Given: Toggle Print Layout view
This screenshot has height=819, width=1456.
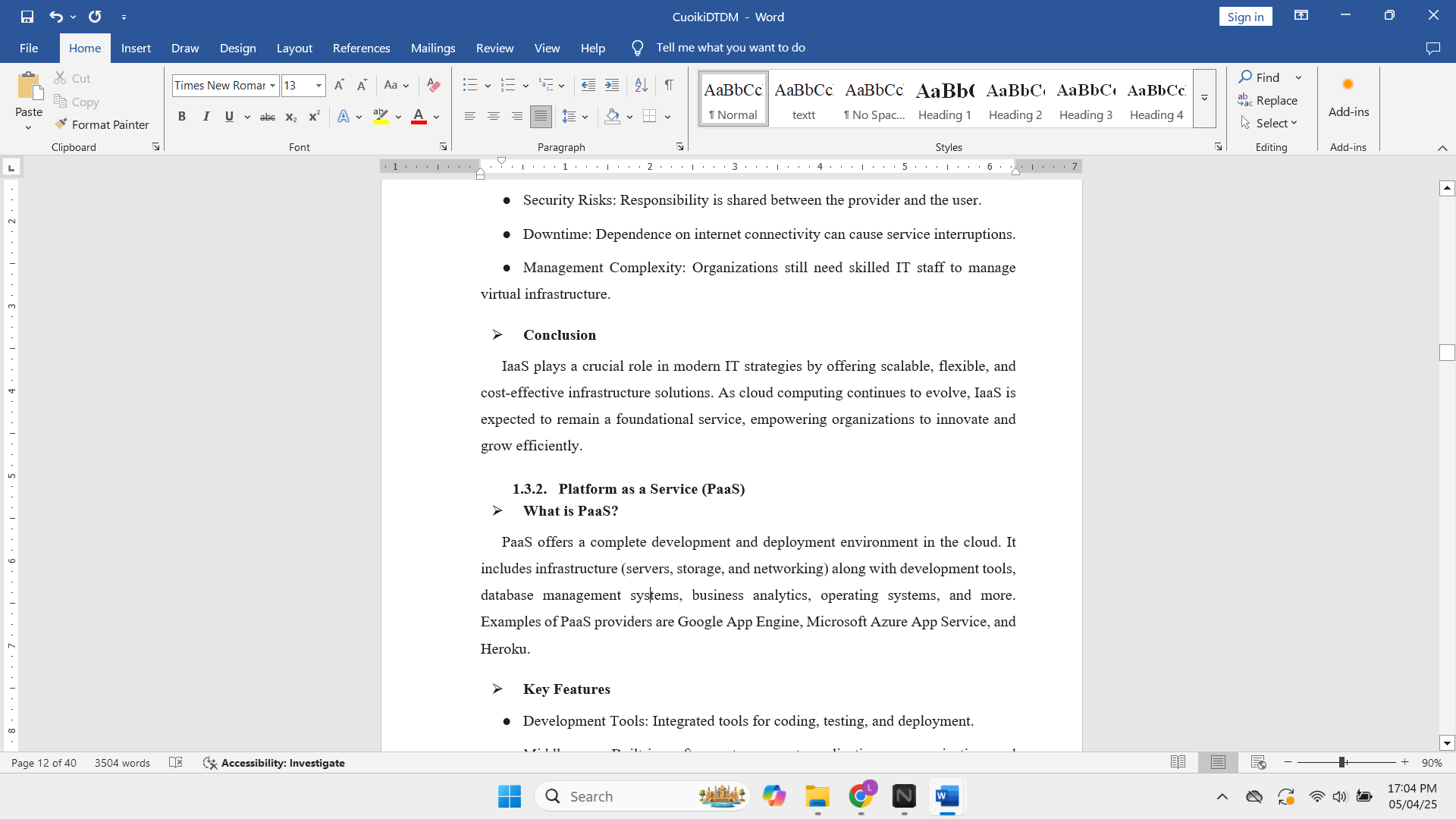Looking at the screenshot, I should coord(1218,763).
